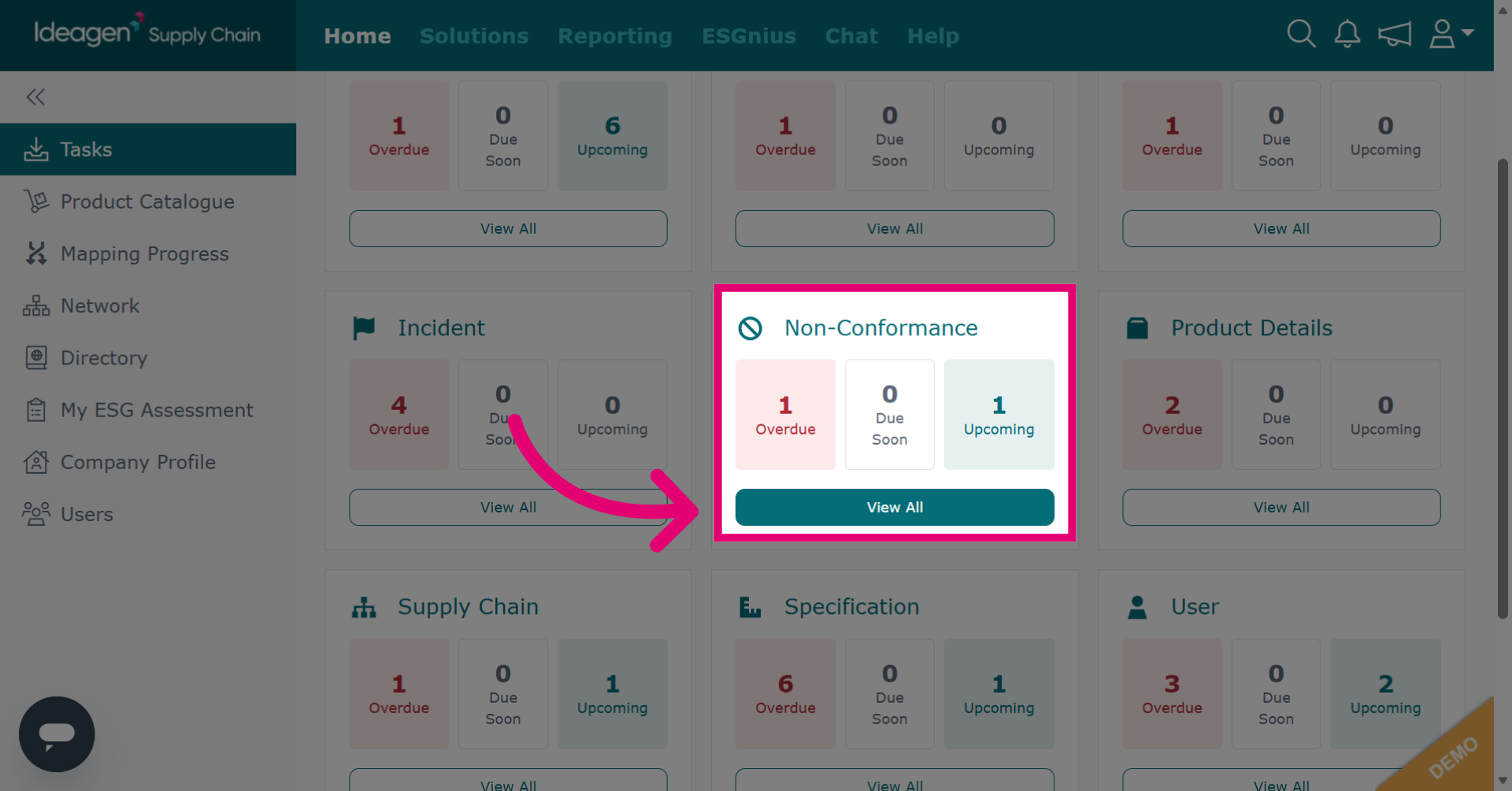The image size is (1512, 791).
Task: Select Non-Conformance 1 Overdue tile
Action: click(x=785, y=415)
